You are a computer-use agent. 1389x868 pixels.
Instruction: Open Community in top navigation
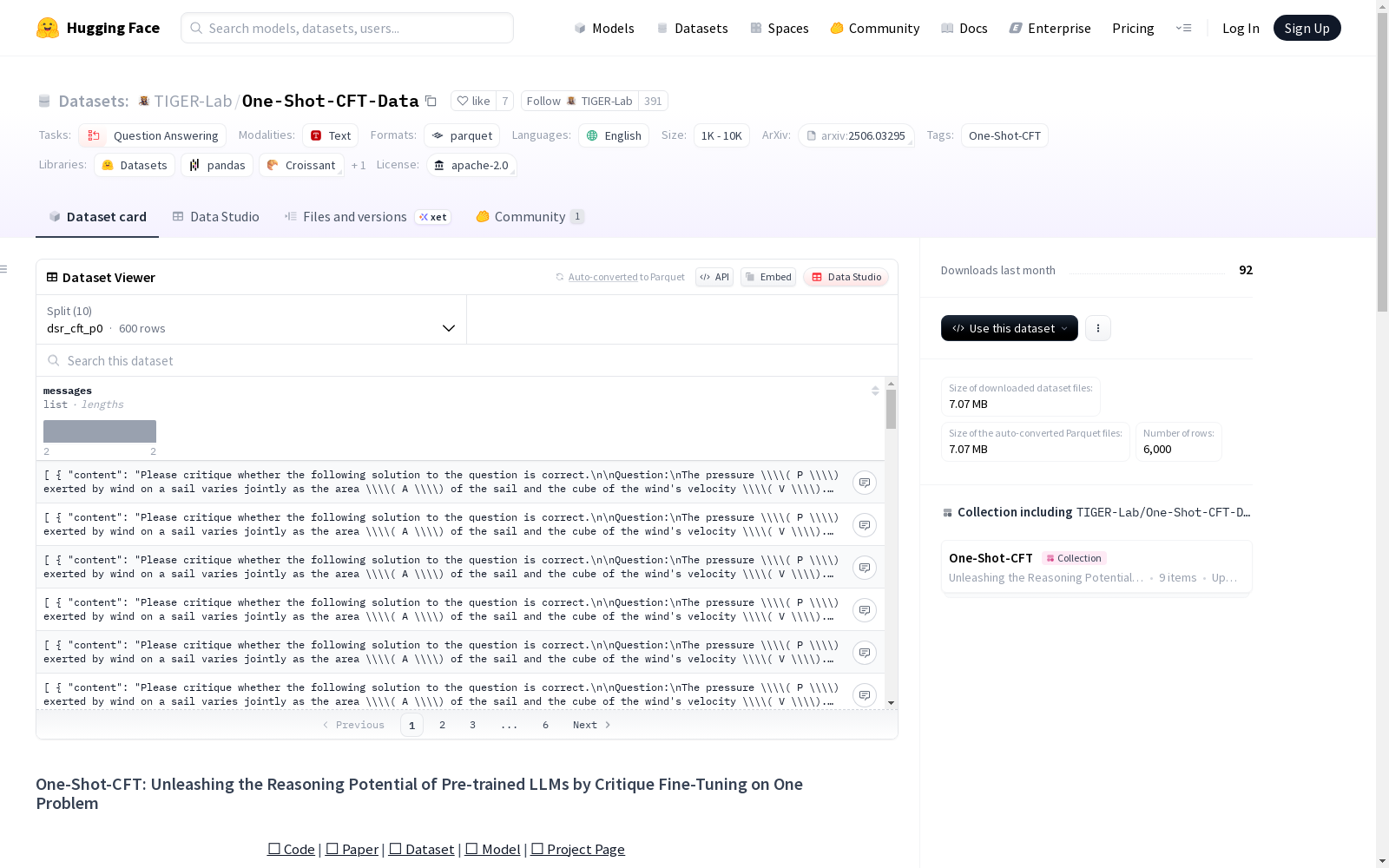875,28
